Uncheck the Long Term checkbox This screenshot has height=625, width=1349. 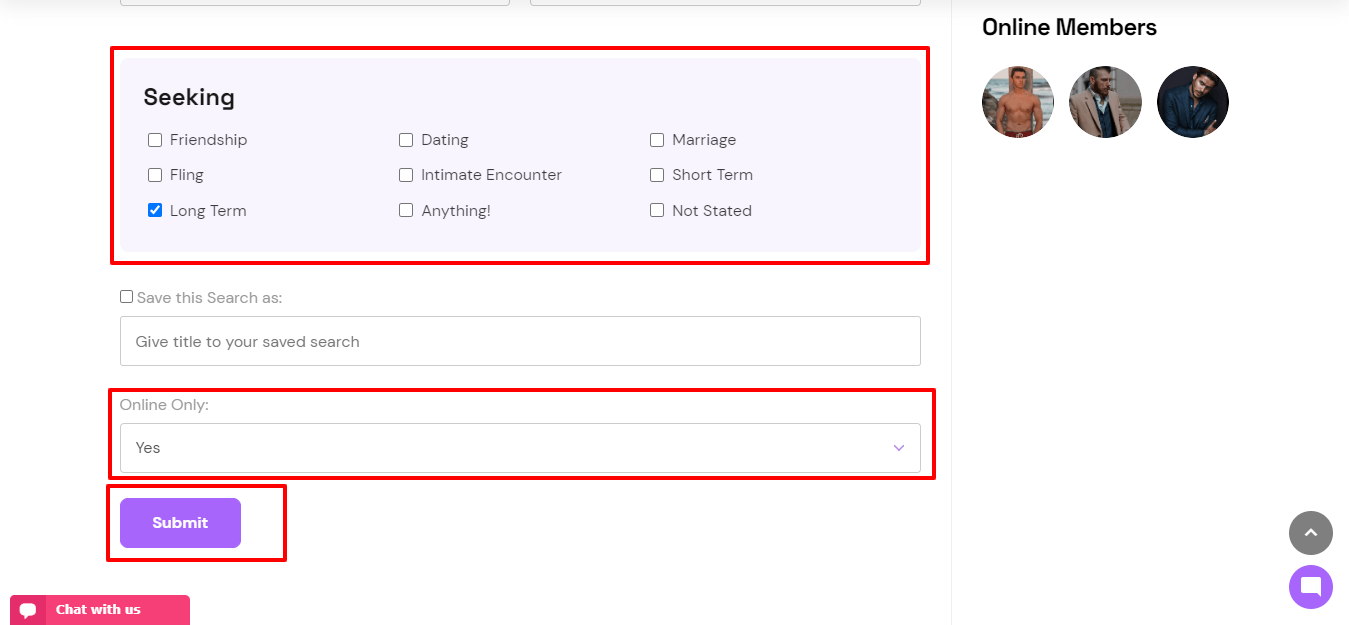[155, 210]
